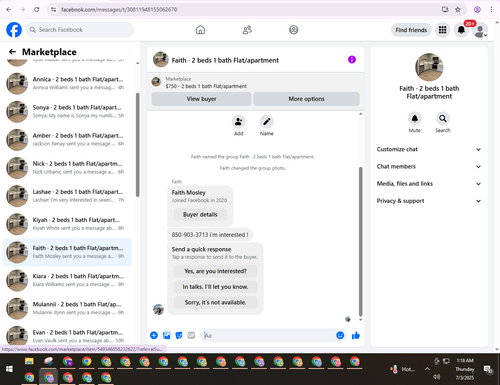Open the Chrome three-dot menu
This screenshot has height=385, width=500.
pyautogui.click(x=491, y=9)
